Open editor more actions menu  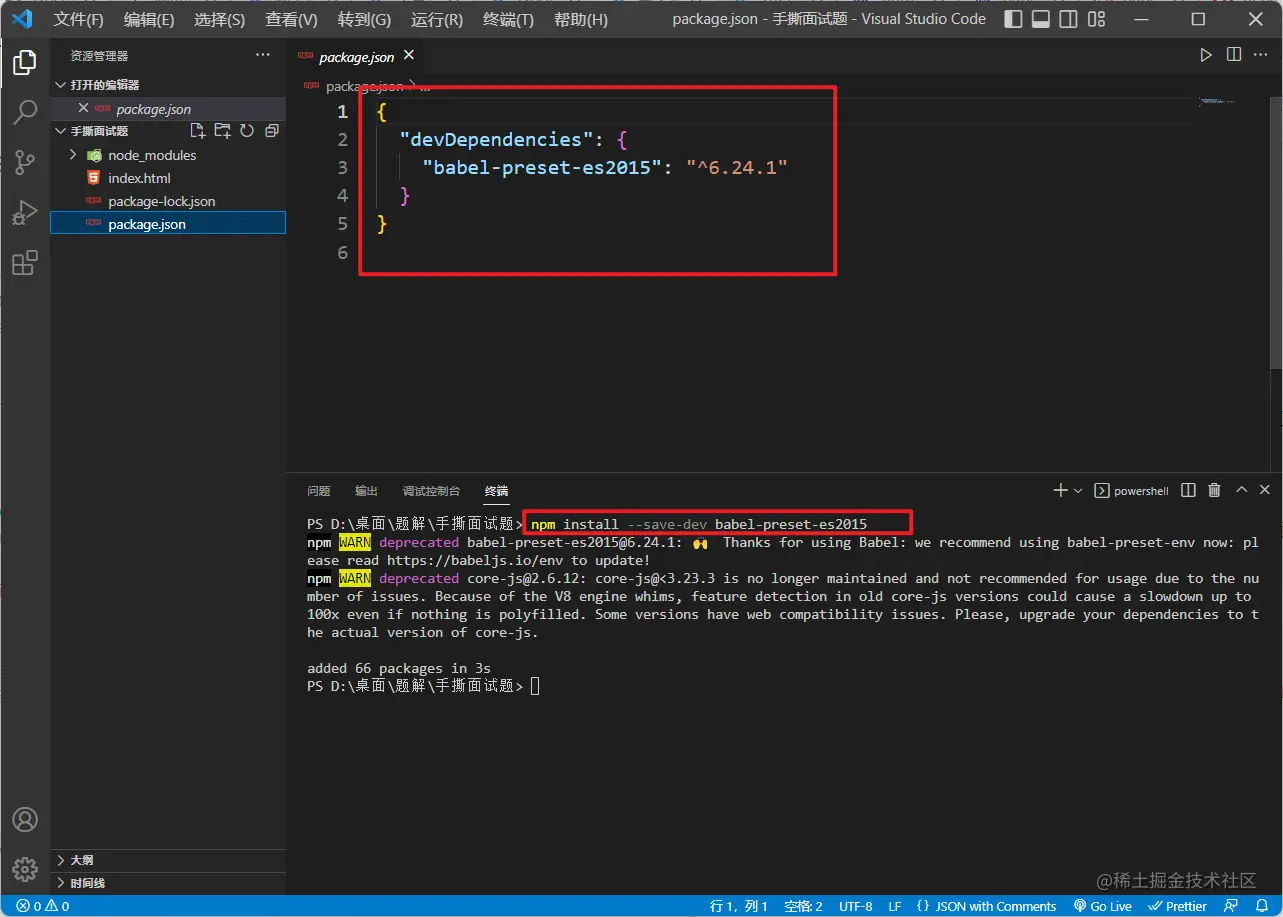[x=1262, y=55]
